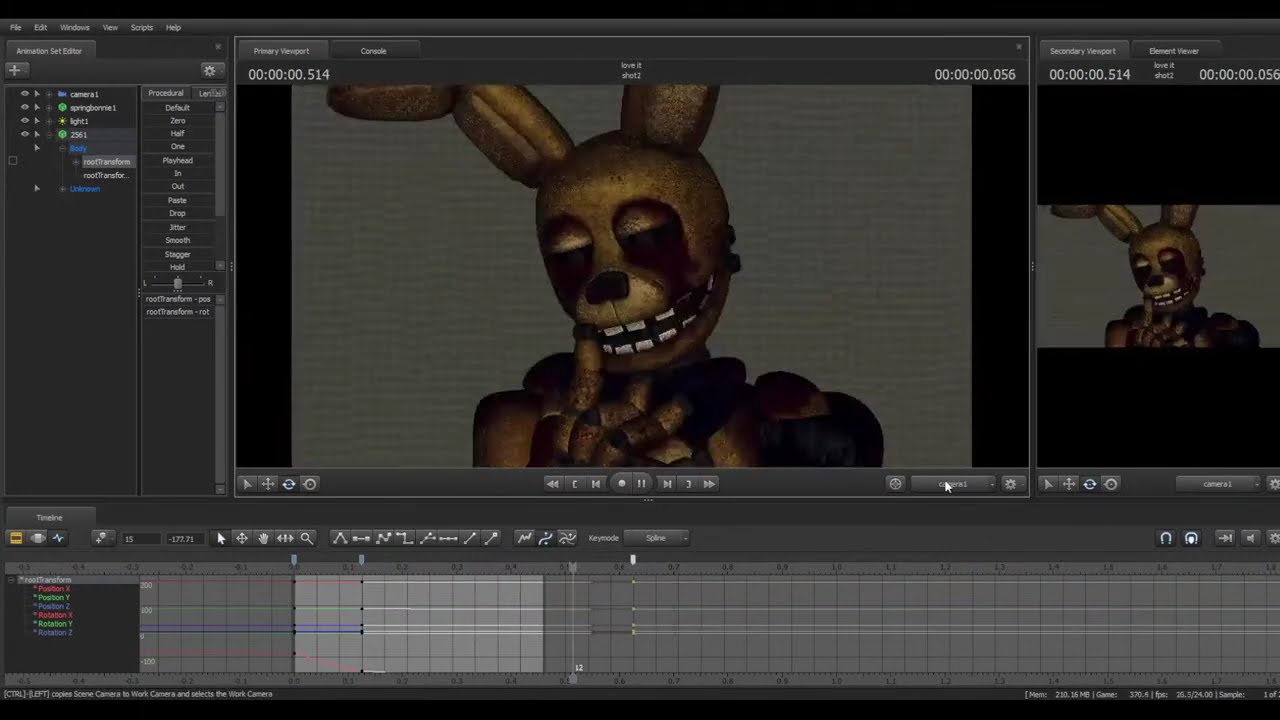Image resolution: width=1280 pixels, height=720 pixels.
Task: Open the camera1 dropdown in secondary viewport
Action: click(1219, 484)
